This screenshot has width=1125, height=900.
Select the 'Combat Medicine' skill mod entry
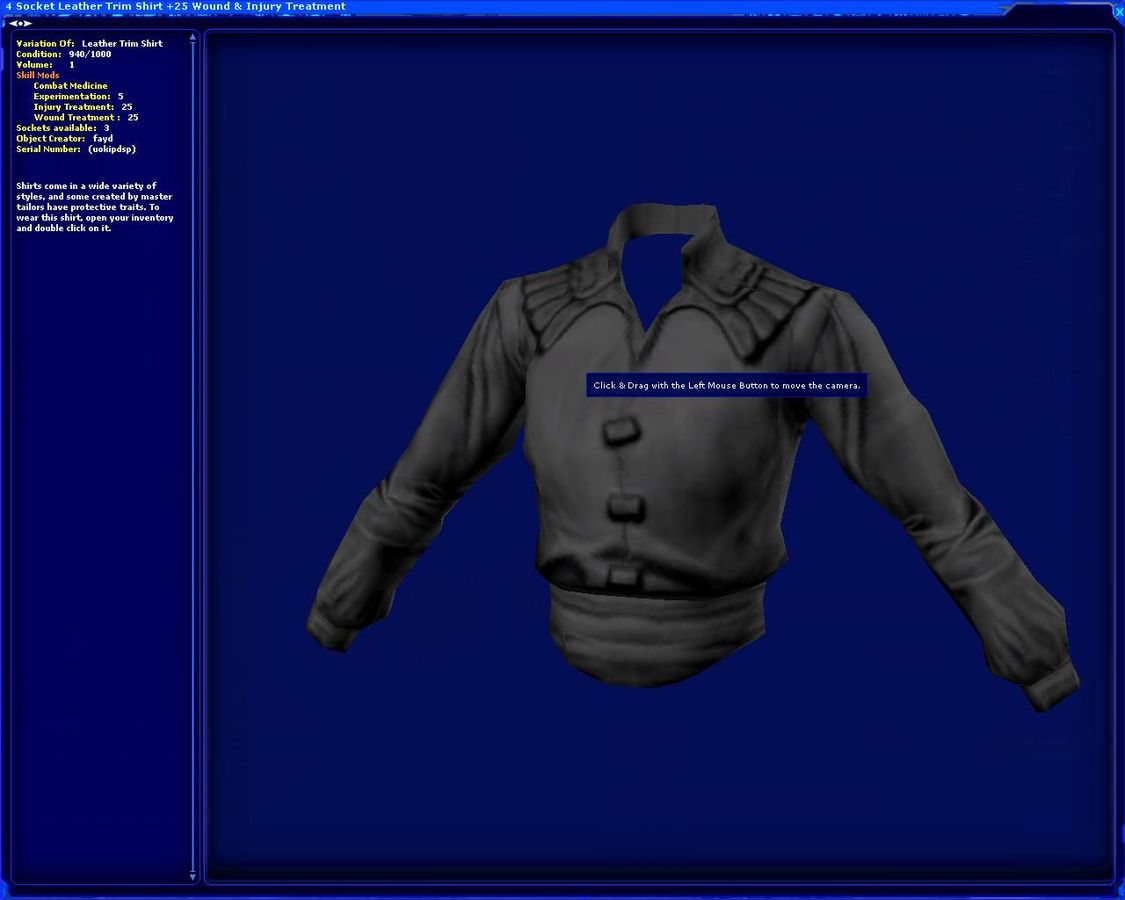click(70, 86)
